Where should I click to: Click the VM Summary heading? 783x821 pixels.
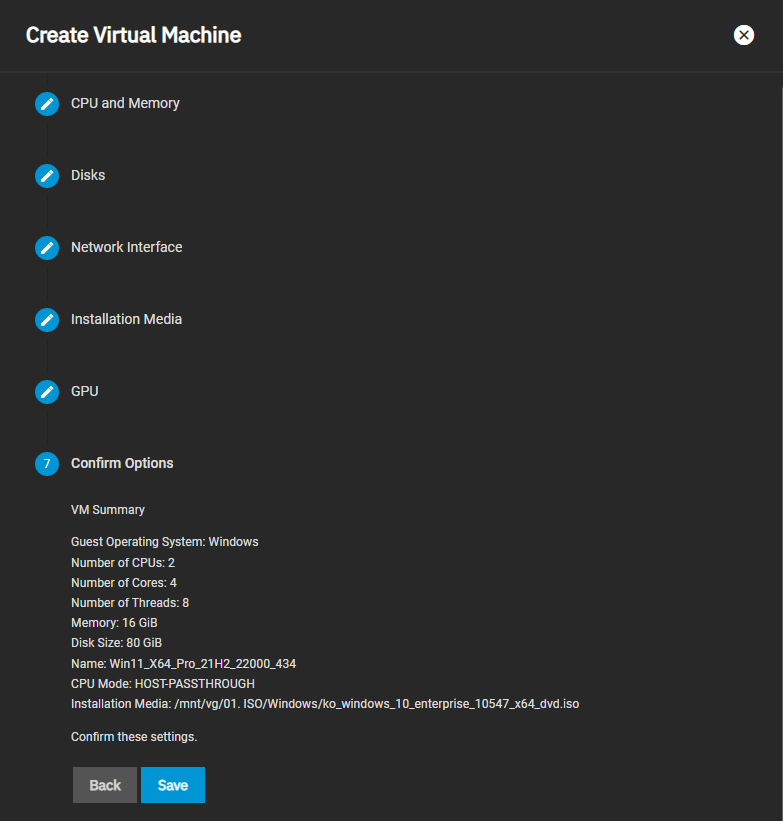coord(108,510)
